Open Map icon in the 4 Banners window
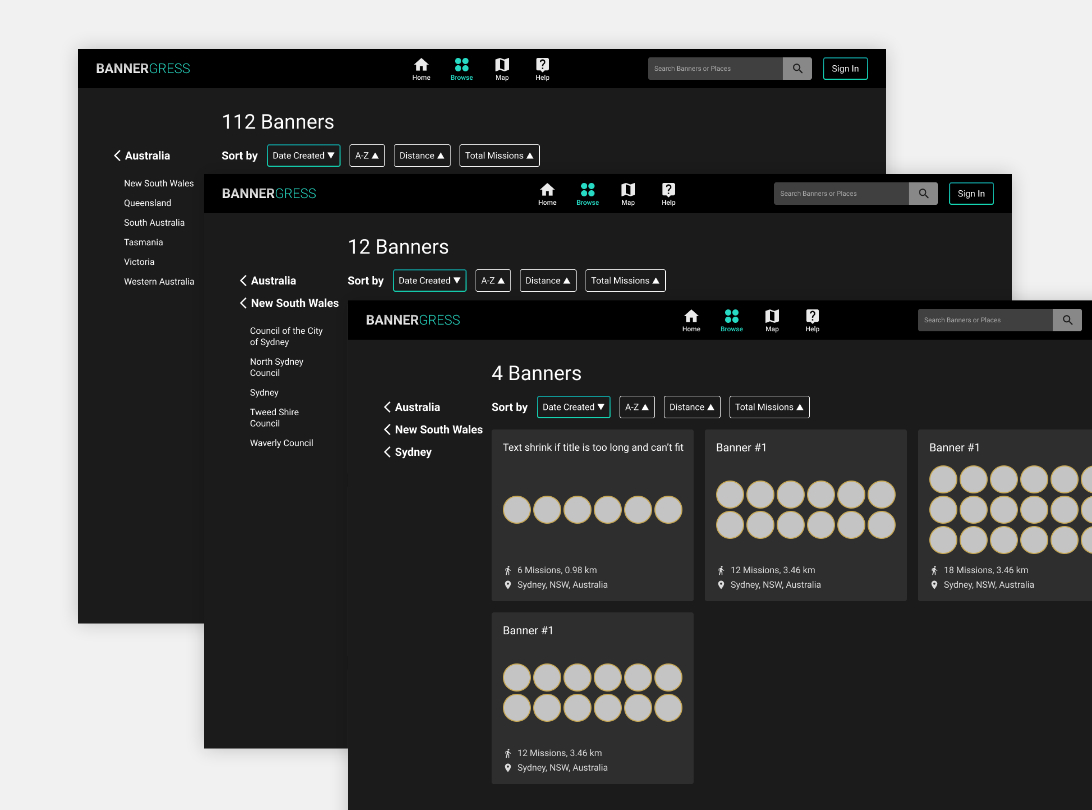The height and width of the screenshot is (810, 1092). coord(772,319)
